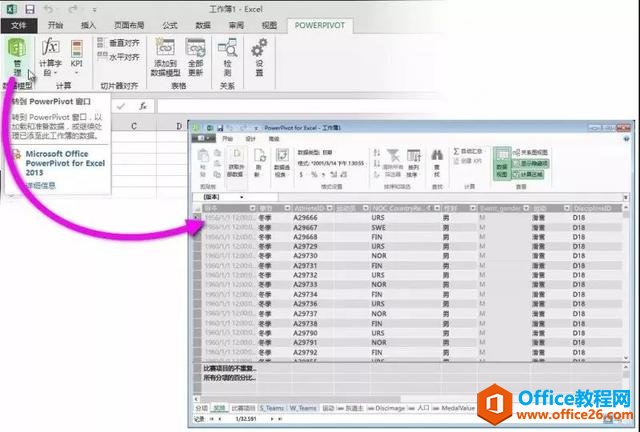
Task: Open the 管理 (Manage) data model button
Action: click(x=17, y=58)
